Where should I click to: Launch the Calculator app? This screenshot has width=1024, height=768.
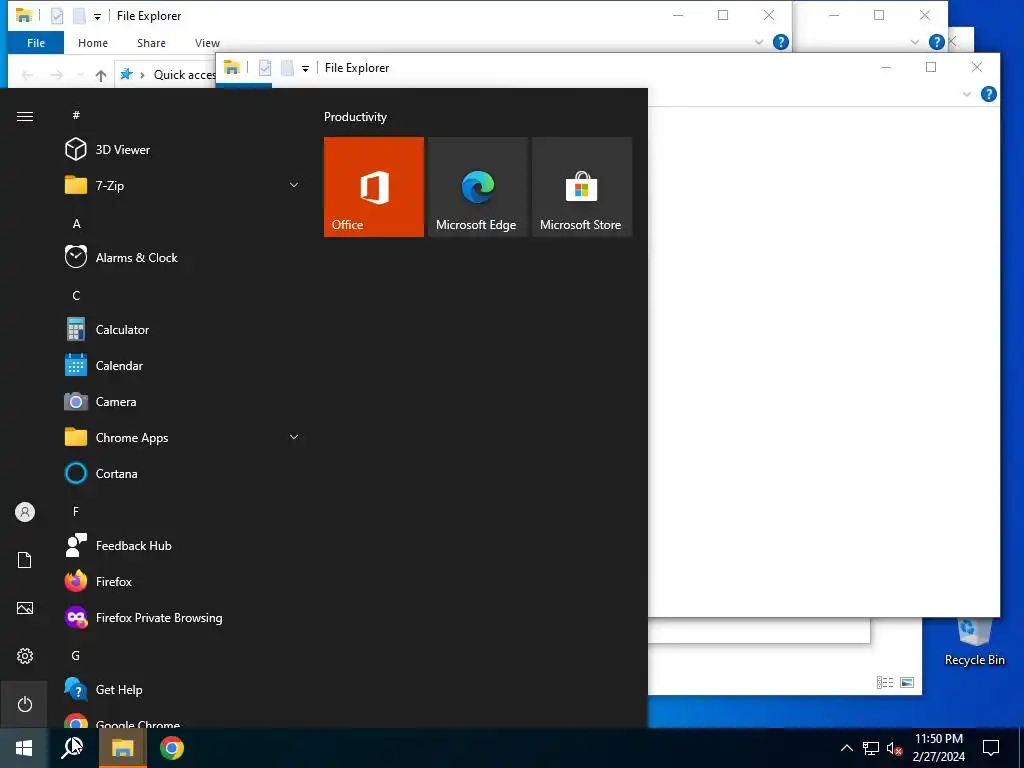183,330
